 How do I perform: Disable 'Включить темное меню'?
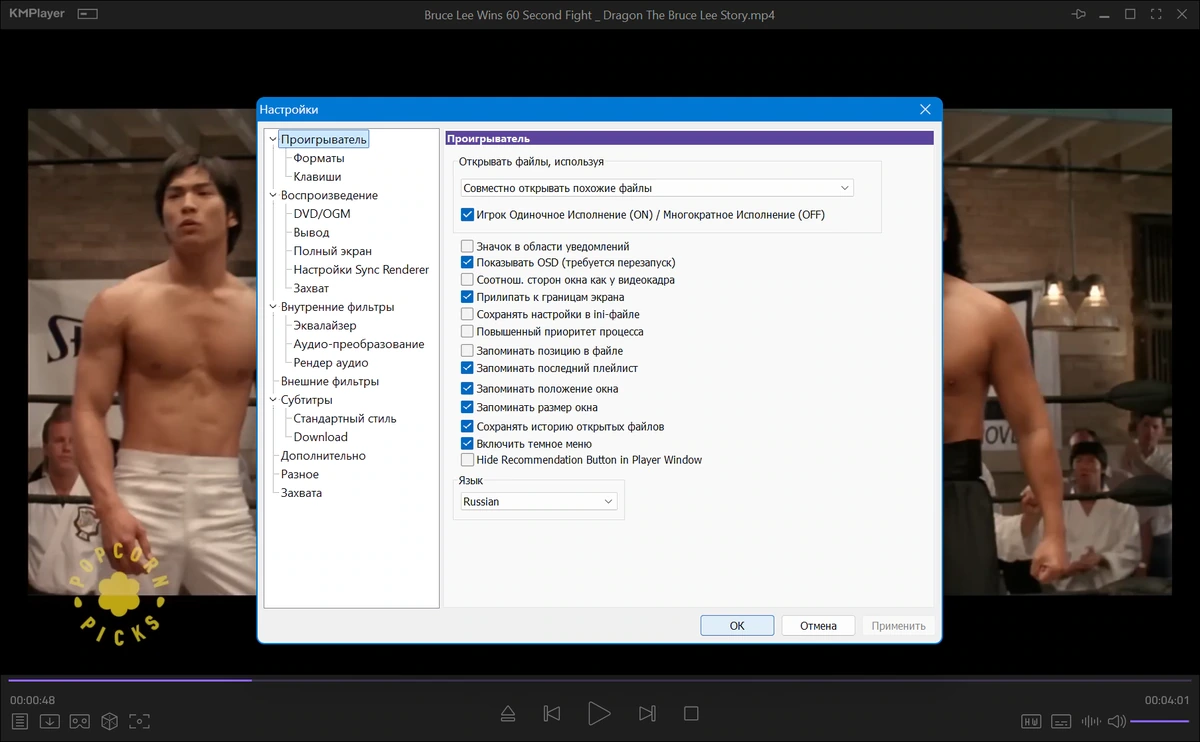coord(467,444)
